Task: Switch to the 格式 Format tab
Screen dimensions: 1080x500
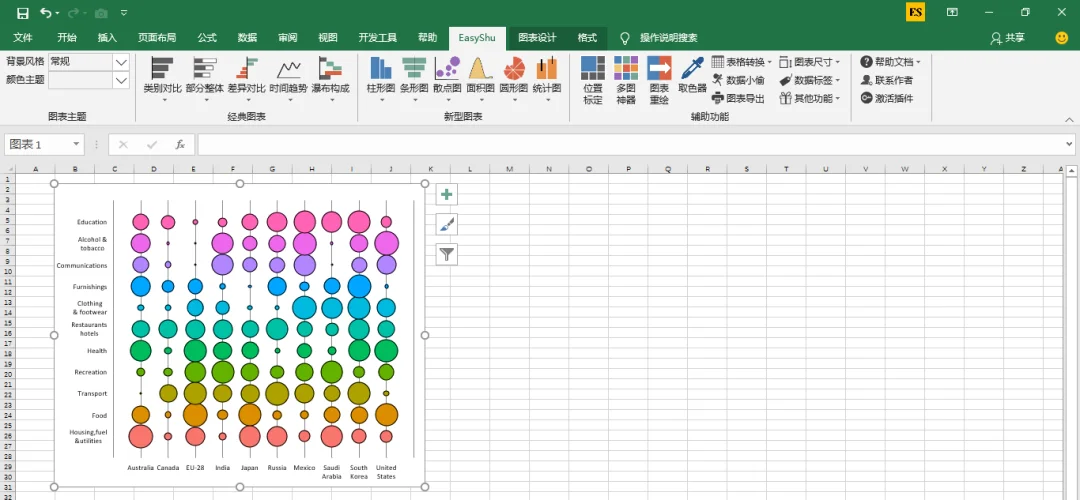Action: pos(587,38)
